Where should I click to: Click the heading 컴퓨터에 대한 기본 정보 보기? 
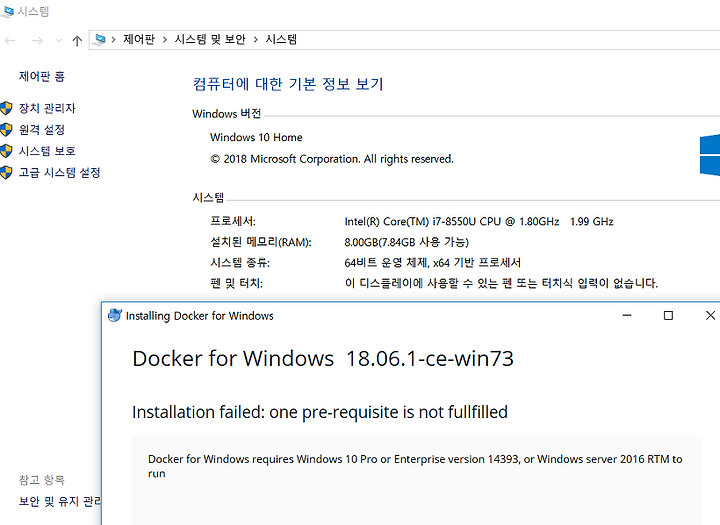tap(288, 84)
